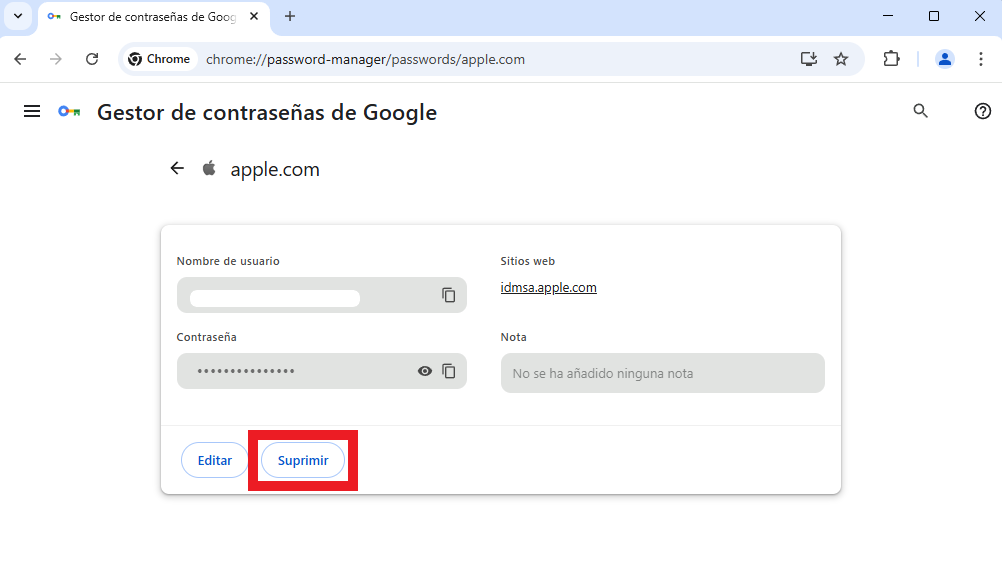This screenshot has width=1002, height=582.
Task: Select the Gestor de contraseñas tab
Action: pyautogui.click(x=153, y=17)
